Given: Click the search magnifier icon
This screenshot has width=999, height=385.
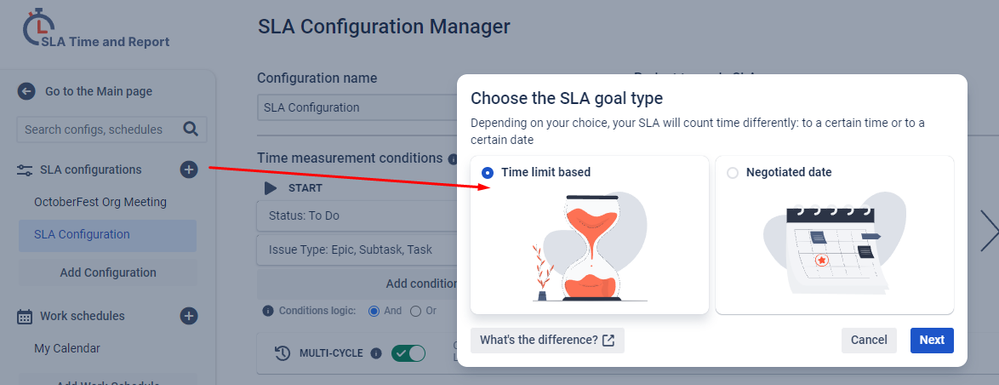Looking at the screenshot, I should click(190, 129).
